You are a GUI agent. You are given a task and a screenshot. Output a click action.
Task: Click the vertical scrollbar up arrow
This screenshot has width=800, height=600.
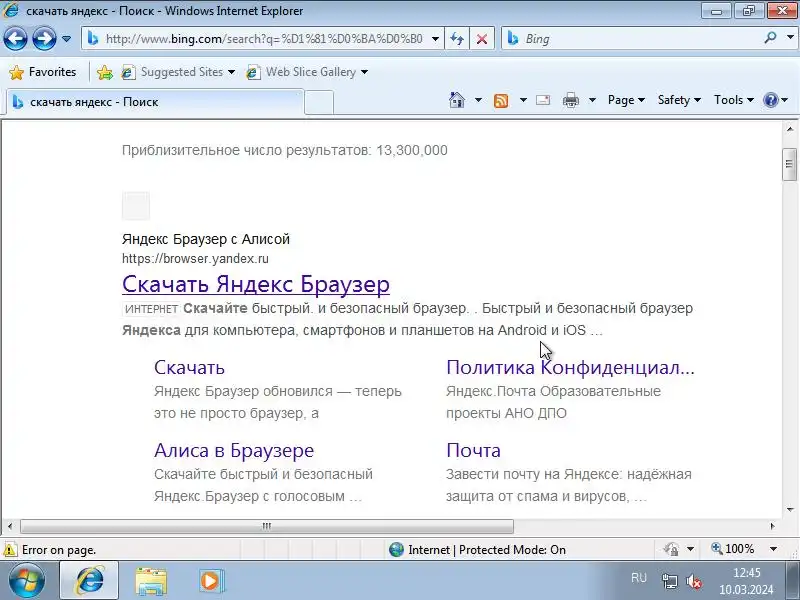click(790, 129)
